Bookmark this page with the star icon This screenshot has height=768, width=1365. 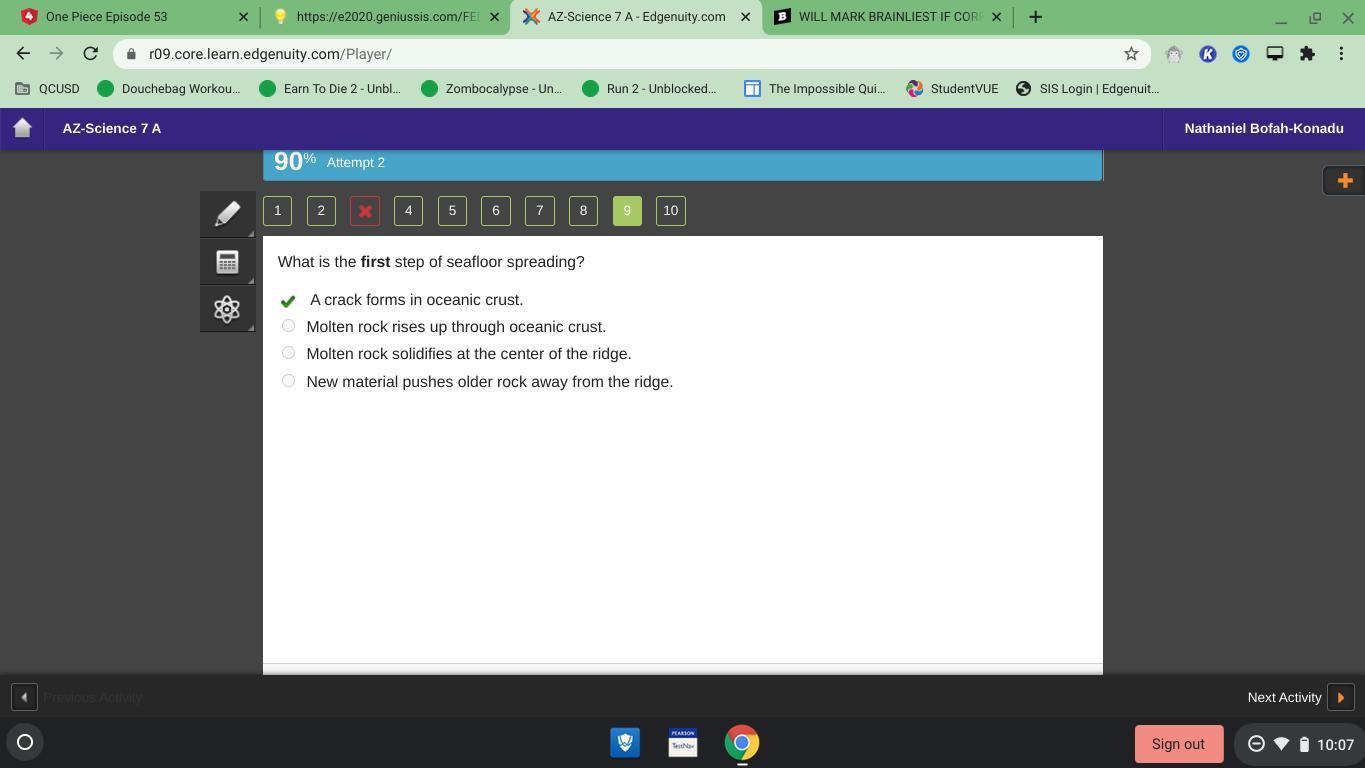tap(1131, 54)
